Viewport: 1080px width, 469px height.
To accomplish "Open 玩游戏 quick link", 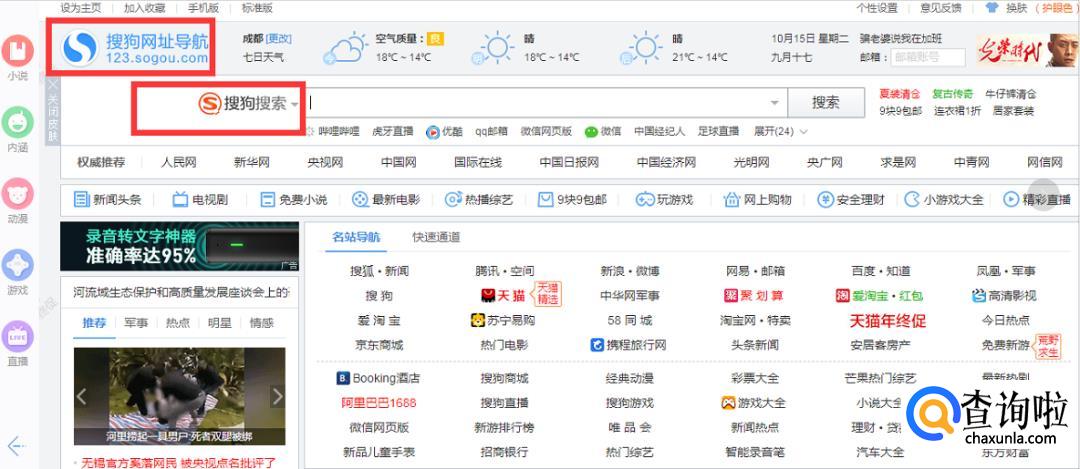I will (x=664, y=200).
